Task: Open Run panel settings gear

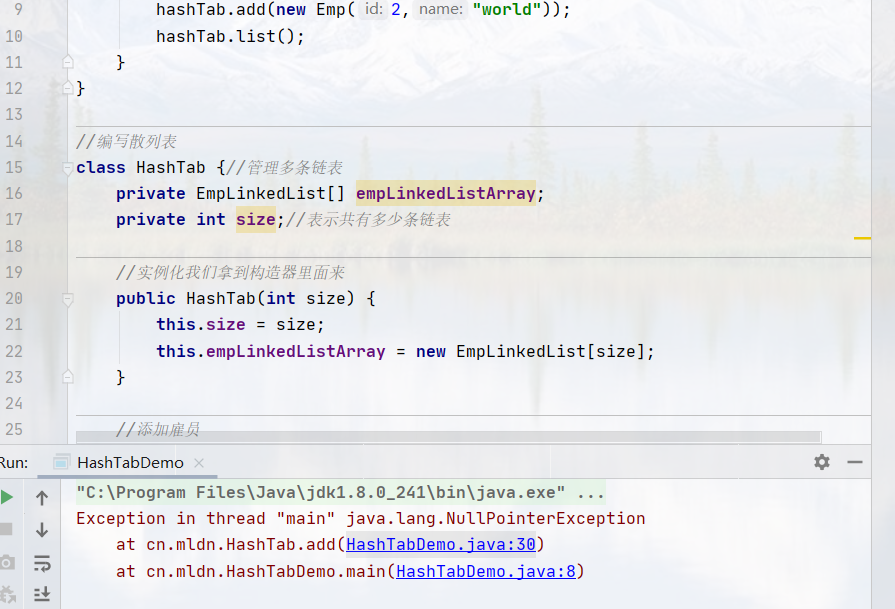Action: pos(821,462)
